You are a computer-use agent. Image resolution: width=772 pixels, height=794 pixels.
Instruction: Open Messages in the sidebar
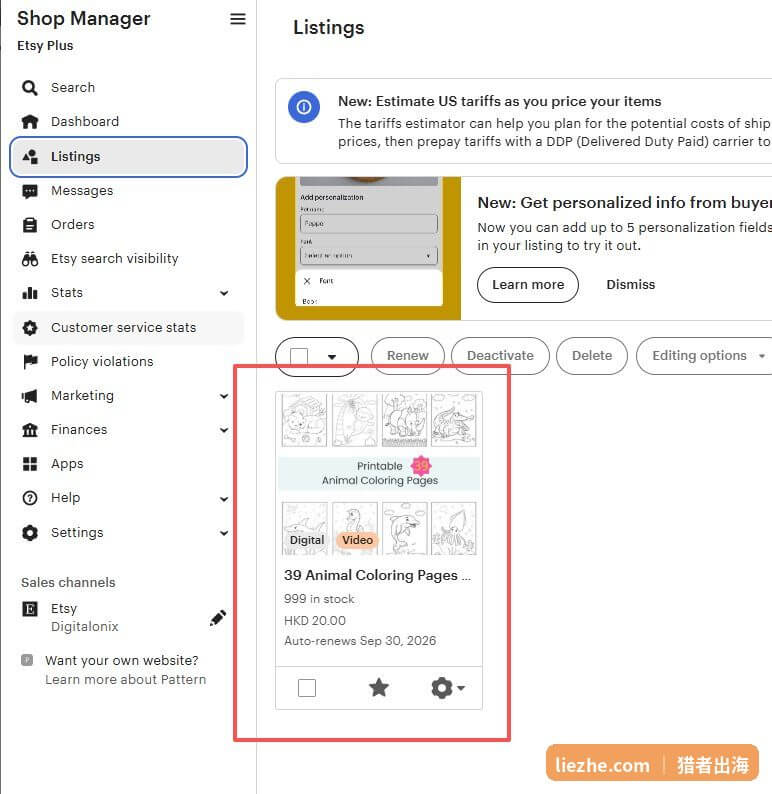tap(82, 191)
